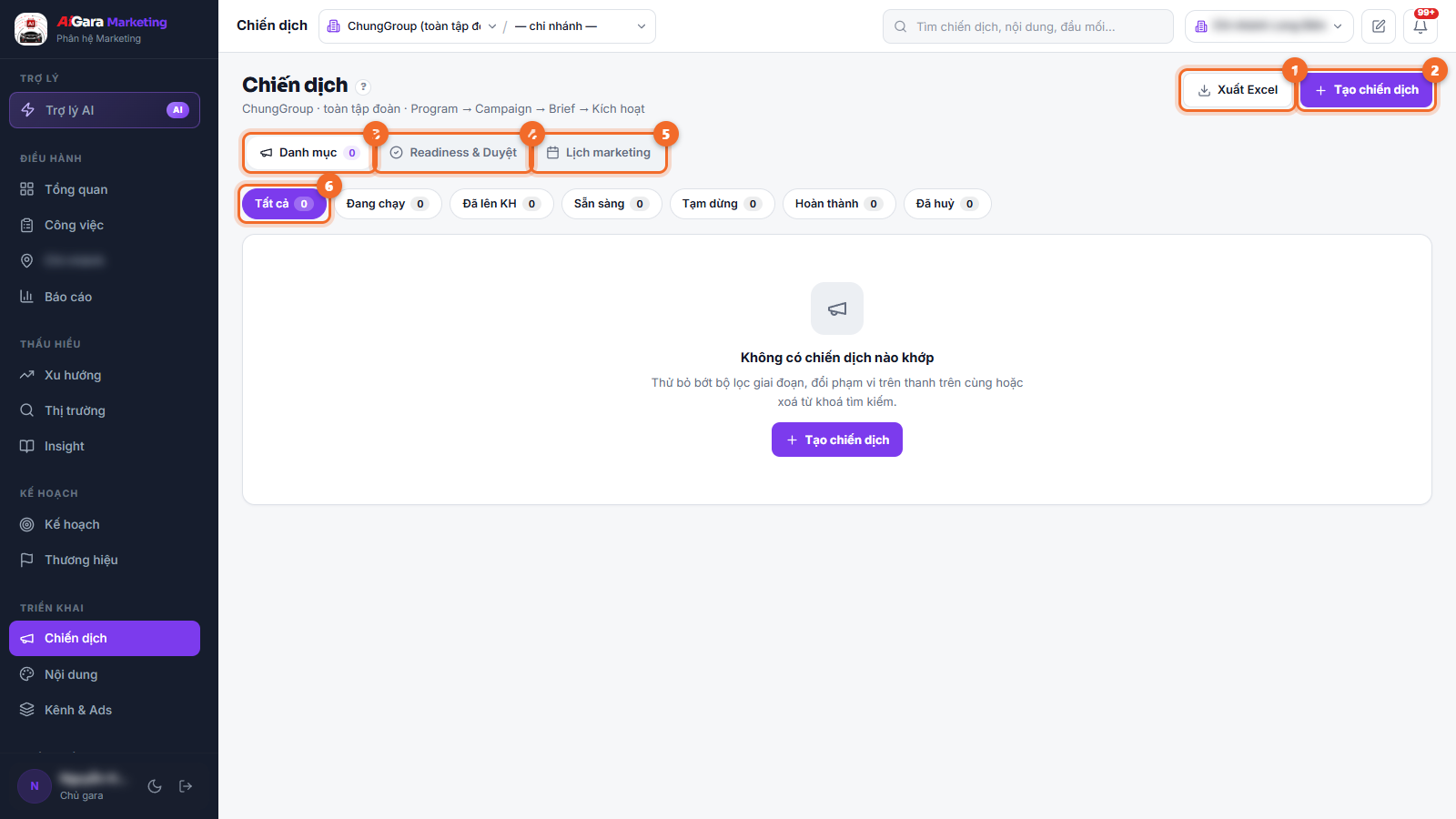
Task: Click the compose edit icon
Action: click(x=1379, y=26)
